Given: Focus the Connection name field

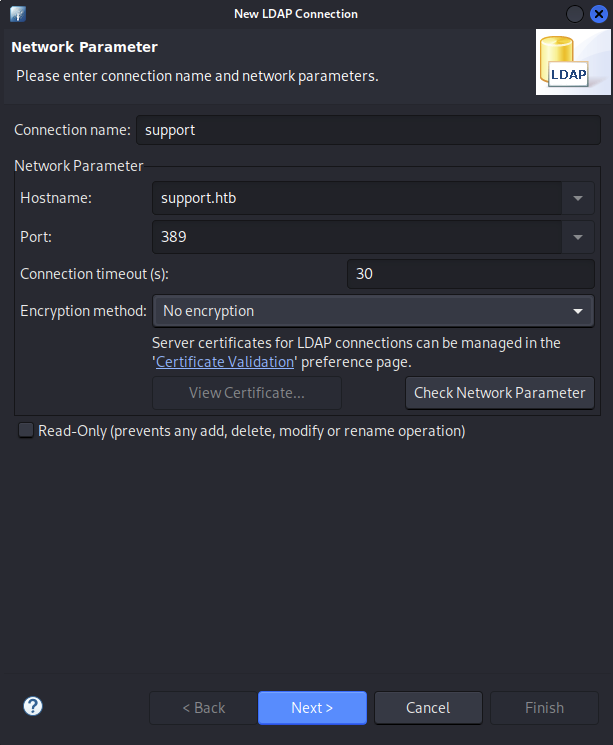Looking at the screenshot, I should pos(368,130).
